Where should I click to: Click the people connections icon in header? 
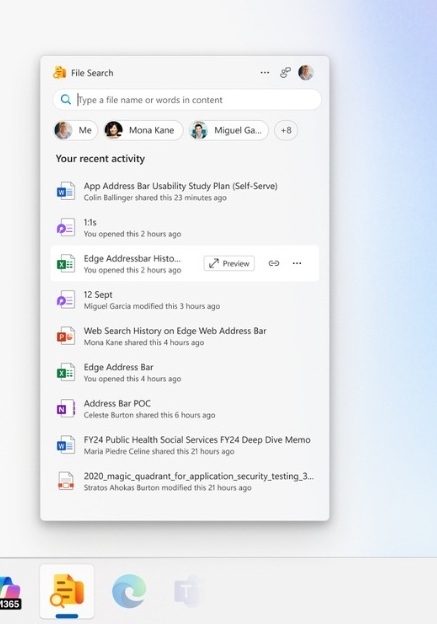(x=285, y=72)
